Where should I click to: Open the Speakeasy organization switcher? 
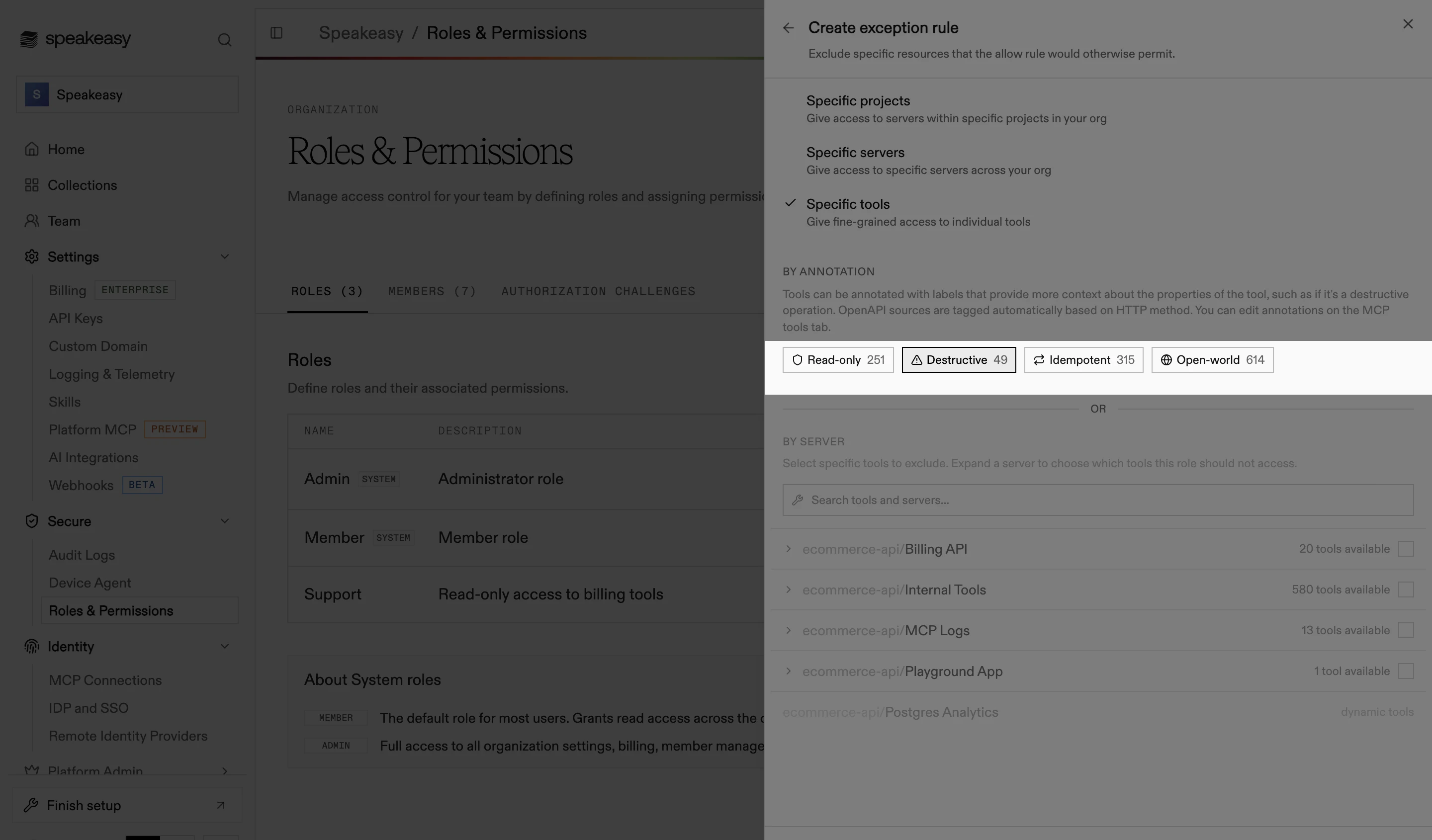point(127,94)
